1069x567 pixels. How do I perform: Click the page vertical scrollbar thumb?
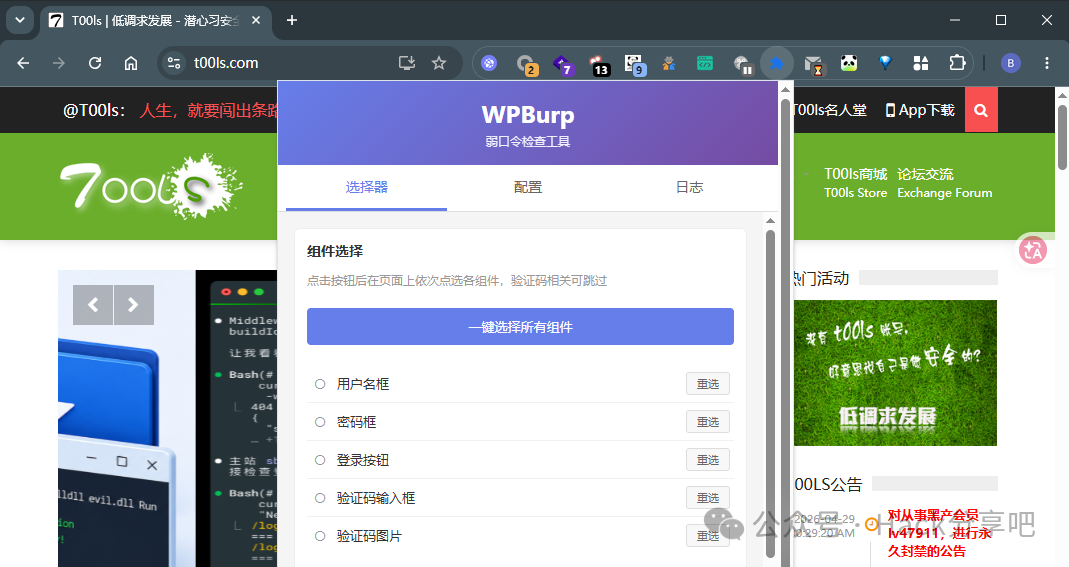click(x=1062, y=136)
